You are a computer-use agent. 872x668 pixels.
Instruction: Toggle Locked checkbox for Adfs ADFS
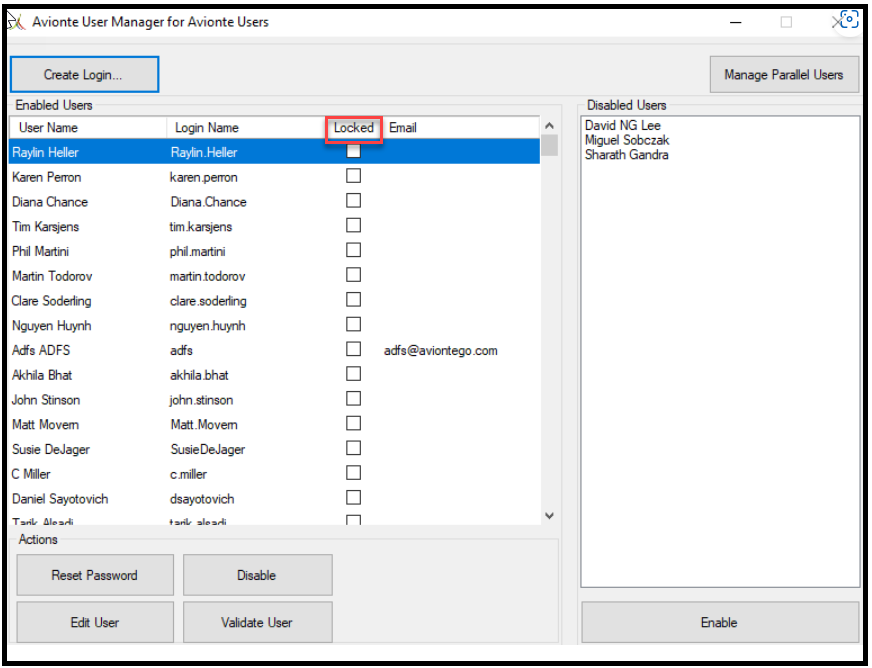tap(354, 349)
